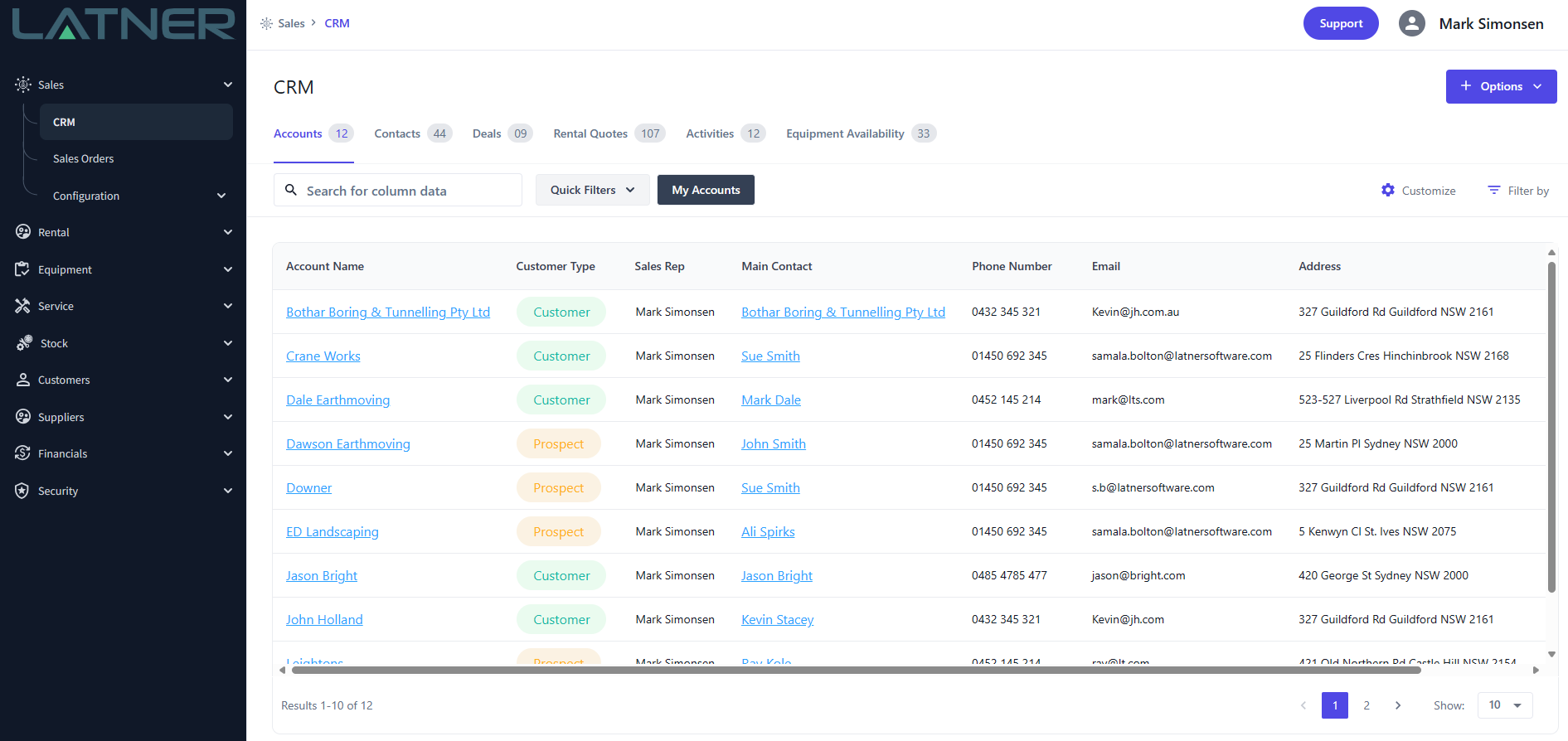
Task: Expand the Configuration submenu
Action: click(x=221, y=196)
